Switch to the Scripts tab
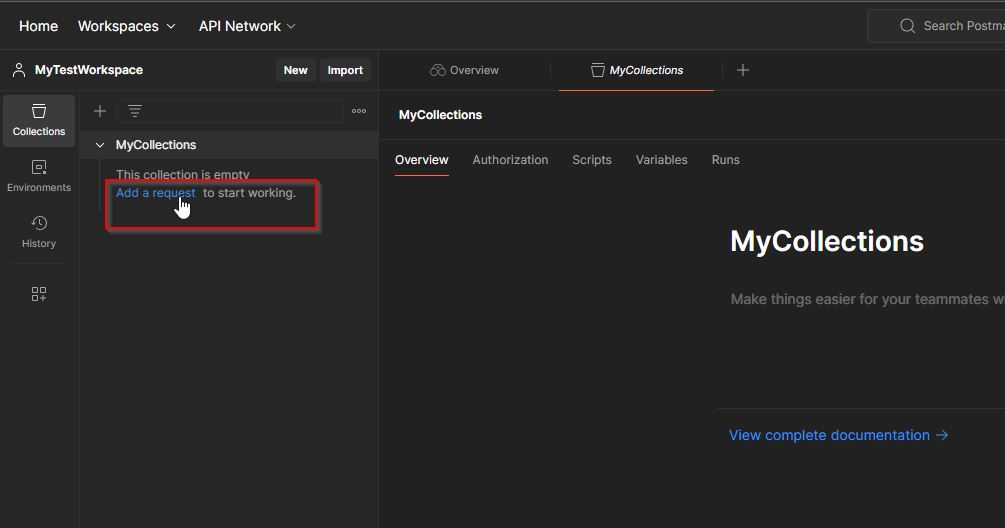The image size is (1005, 528). 592,160
